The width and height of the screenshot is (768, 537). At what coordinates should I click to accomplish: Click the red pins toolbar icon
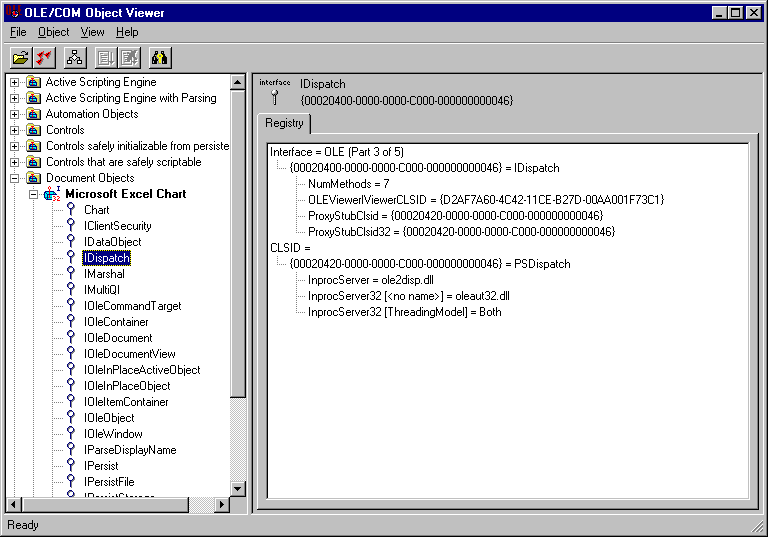pos(44,57)
